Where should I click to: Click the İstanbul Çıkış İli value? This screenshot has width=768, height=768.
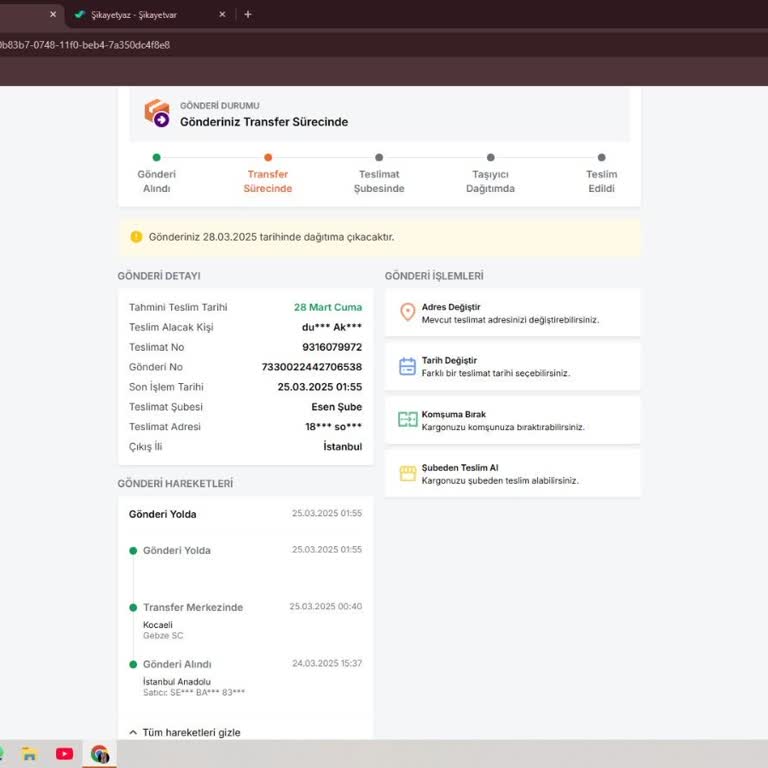[x=342, y=447]
